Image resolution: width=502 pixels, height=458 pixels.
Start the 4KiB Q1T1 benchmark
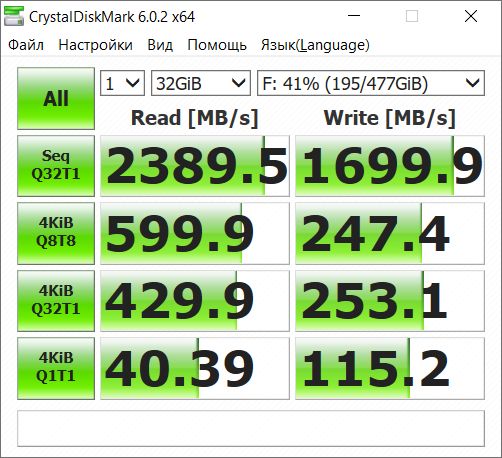[56, 368]
